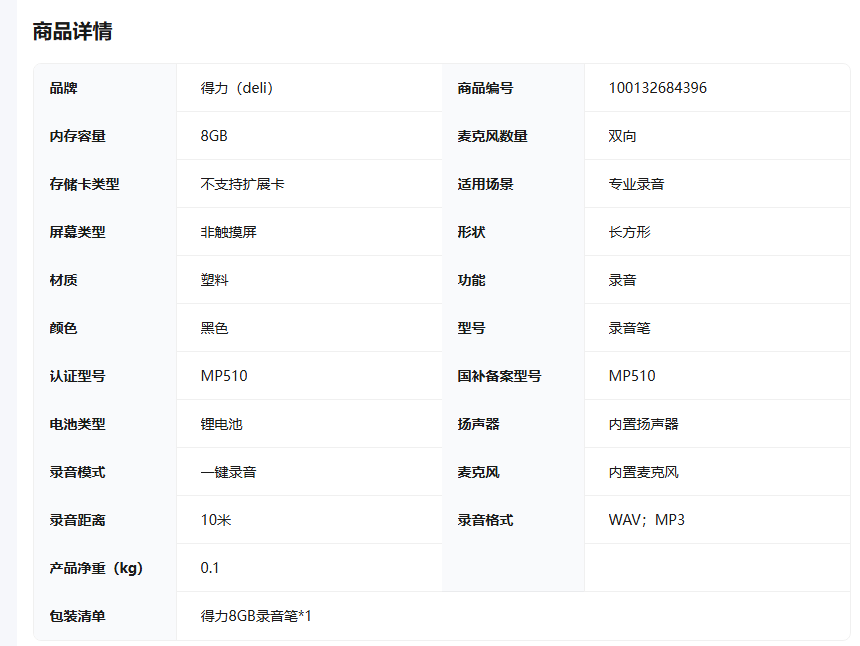This screenshot has height=646, width=860.
Task: Click the 得力8GB录音笔*1 value
Action: point(256,616)
